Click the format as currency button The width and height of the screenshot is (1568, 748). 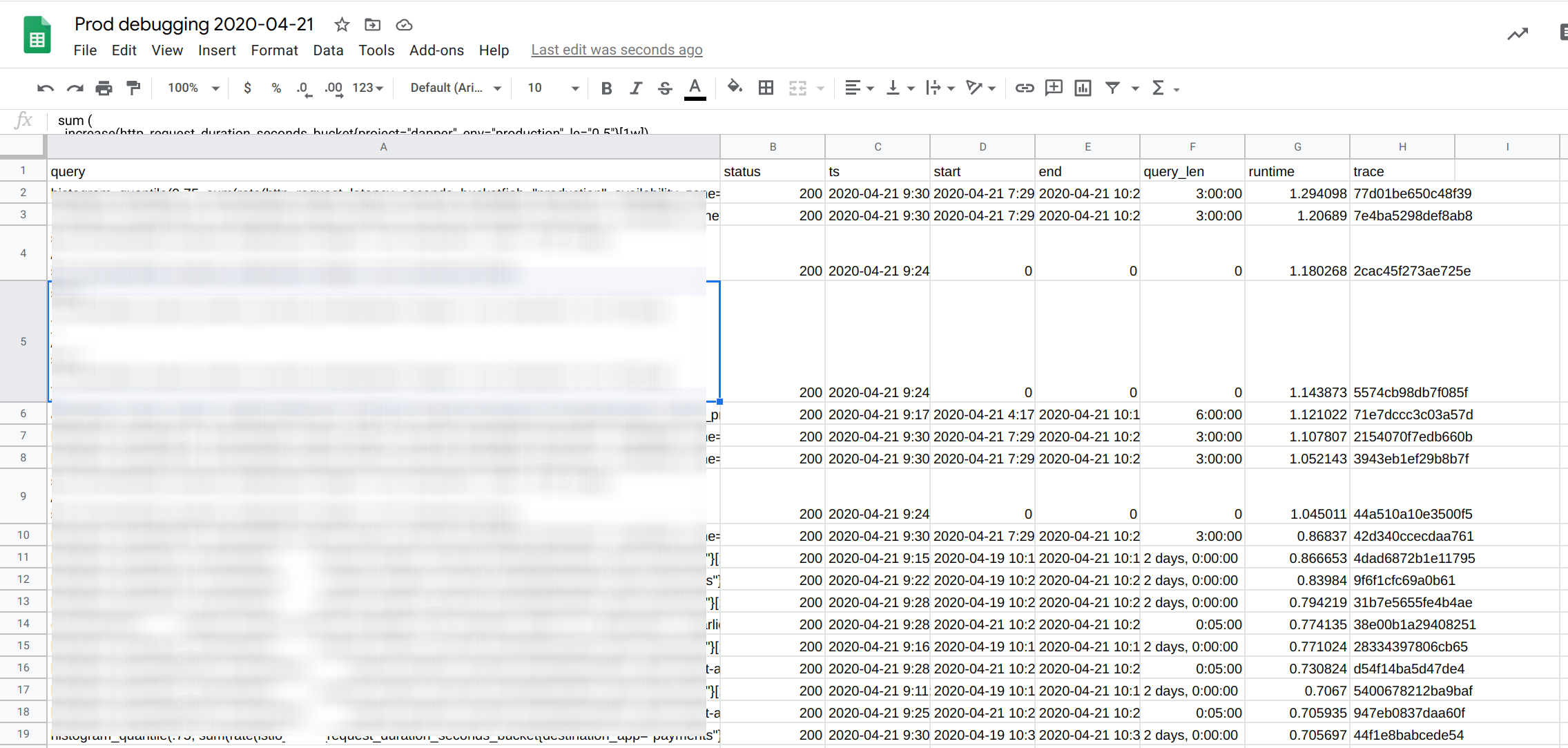[247, 88]
